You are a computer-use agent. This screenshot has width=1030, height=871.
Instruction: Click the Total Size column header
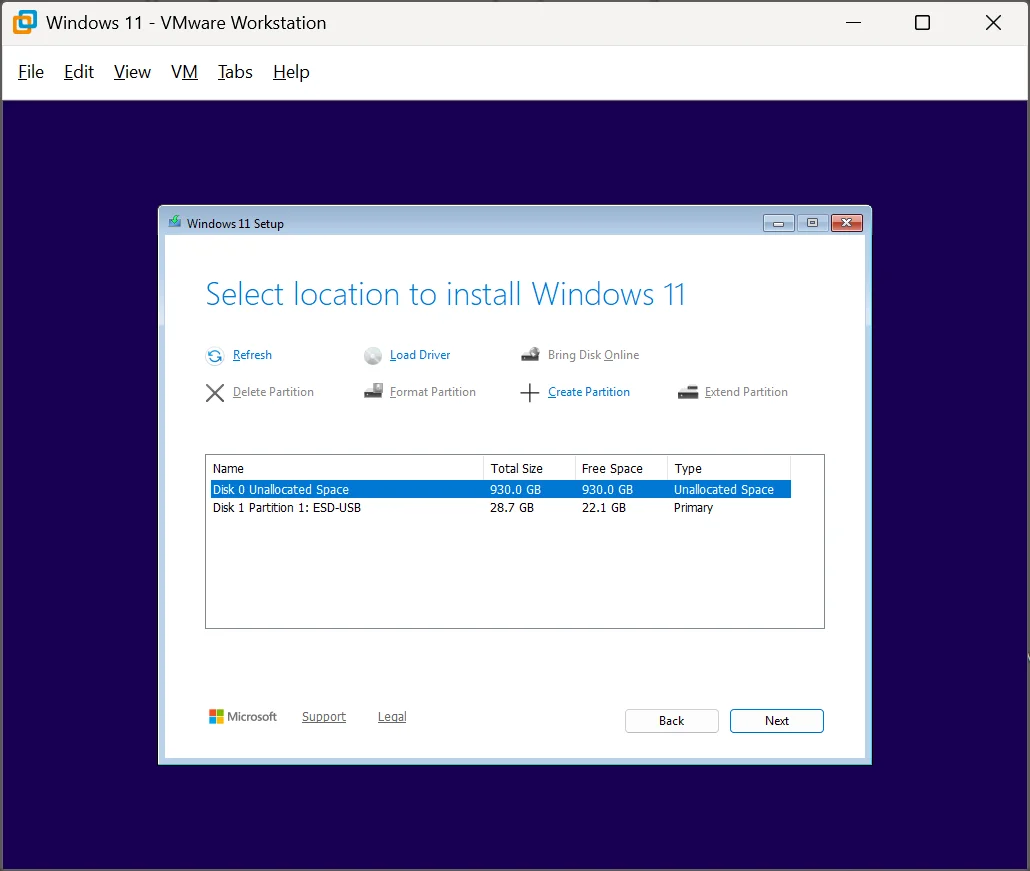pyautogui.click(x=529, y=468)
